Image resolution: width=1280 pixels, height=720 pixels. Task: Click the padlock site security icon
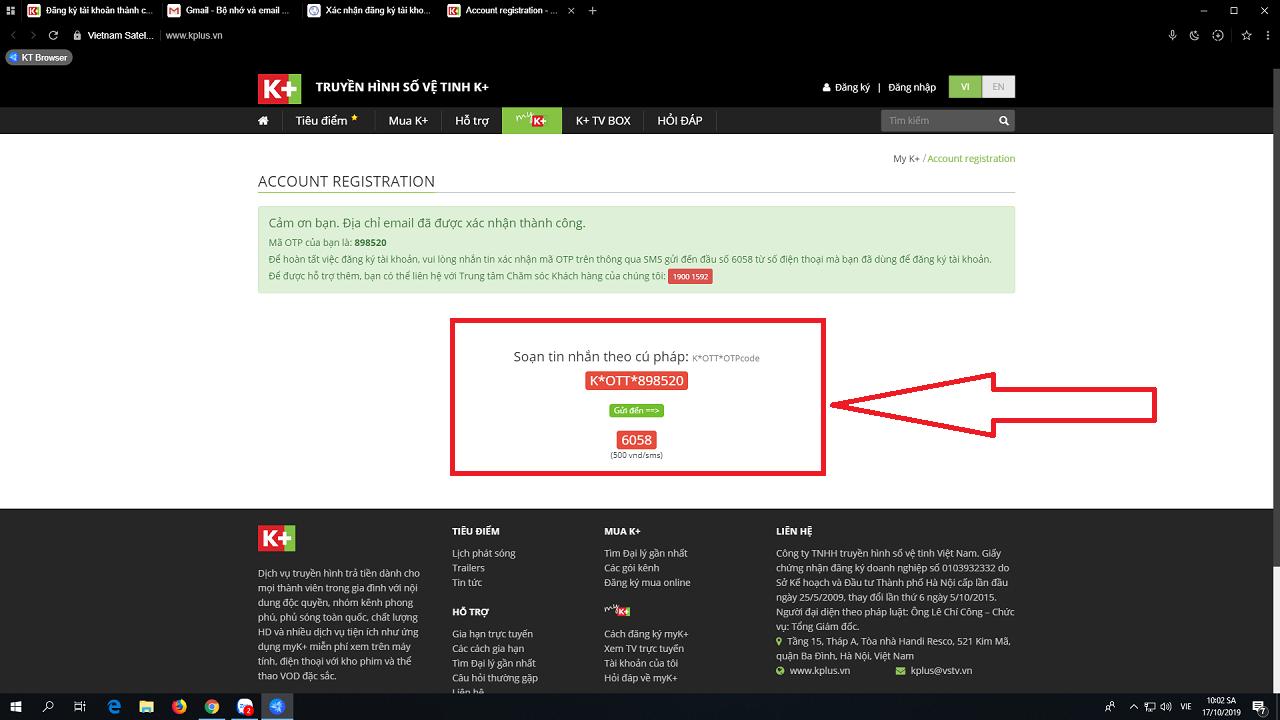pos(77,35)
